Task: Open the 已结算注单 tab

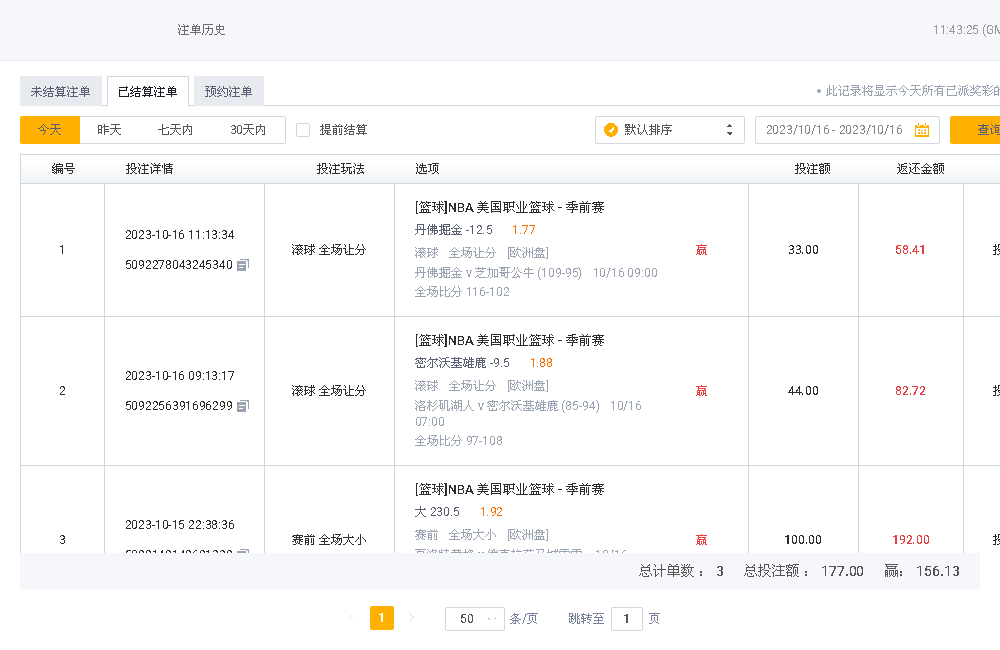Action: [x=147, y=92]
